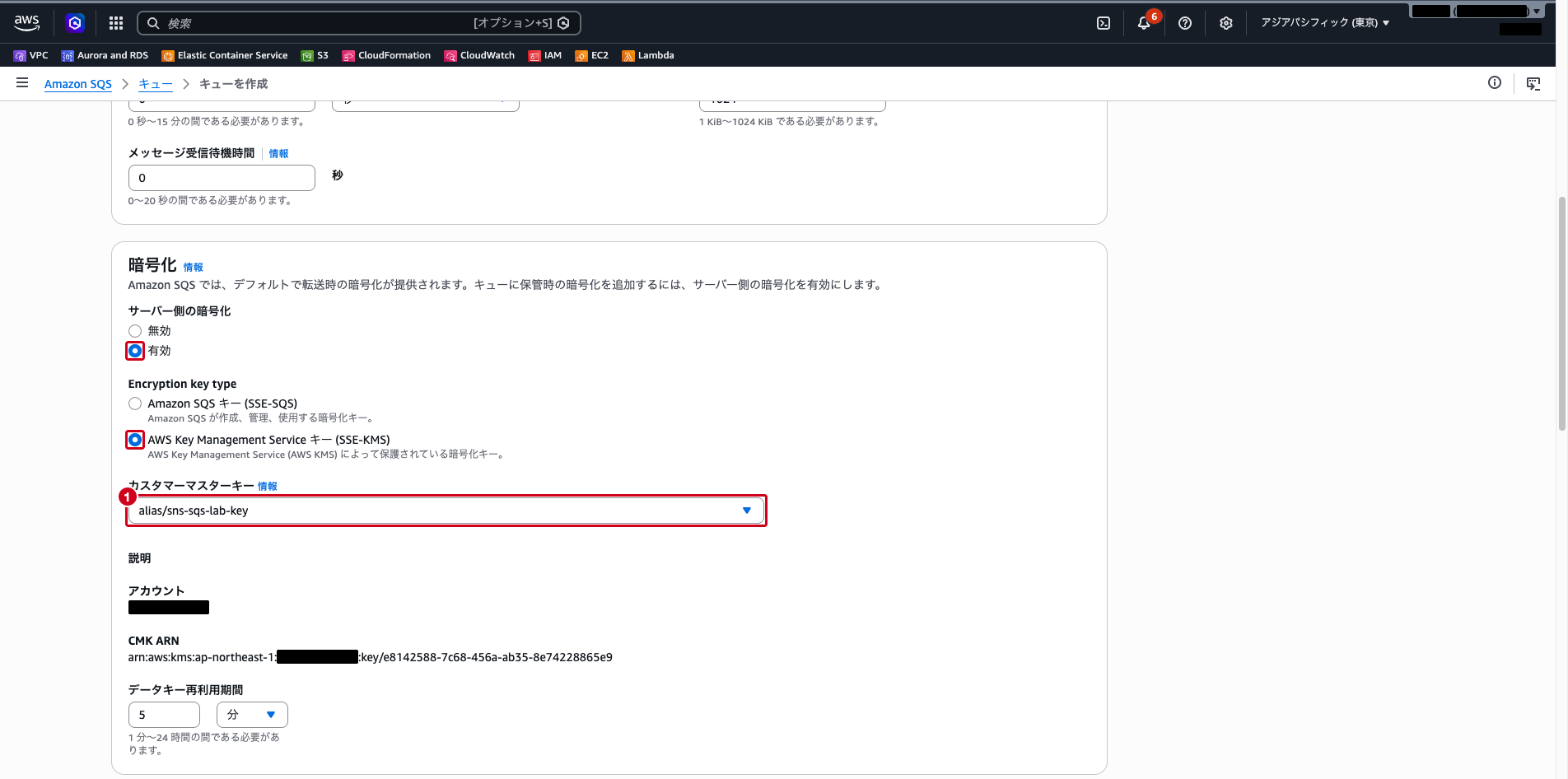Open the settings gear icon
Image resolution: width=1568 pixels, height=779 pixels.
coord(1226,23)
